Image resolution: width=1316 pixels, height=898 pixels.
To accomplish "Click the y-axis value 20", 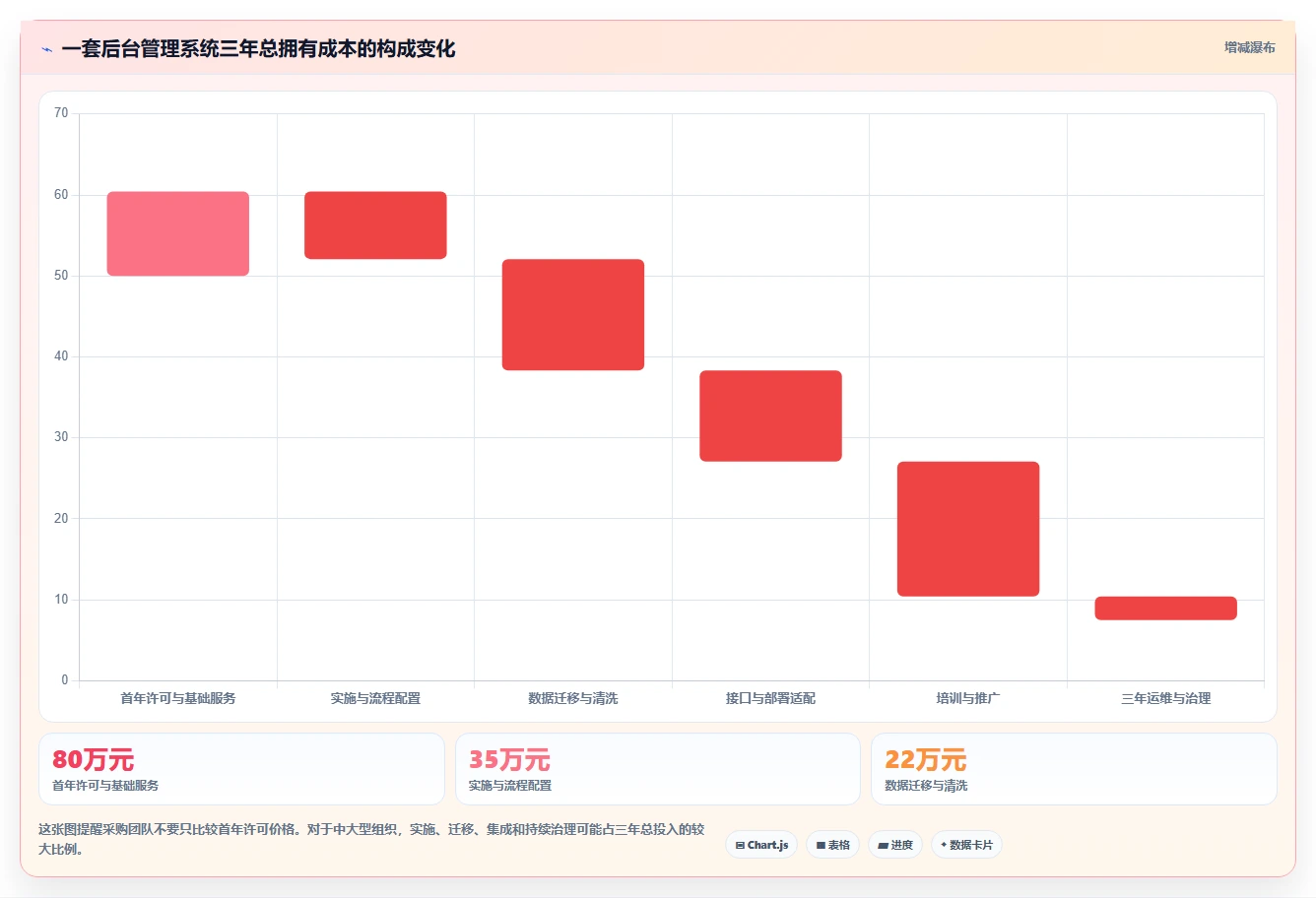I will 61,519.
